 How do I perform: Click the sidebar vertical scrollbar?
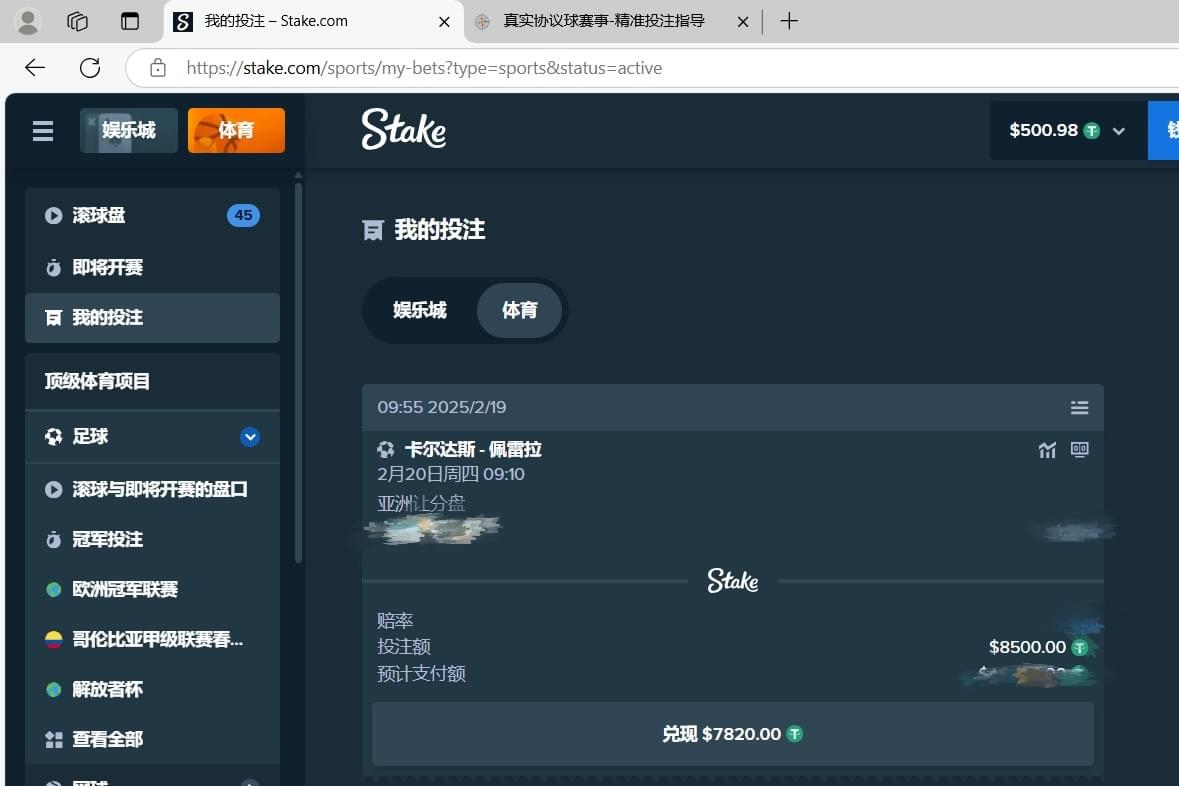click(x=299, y=372)
